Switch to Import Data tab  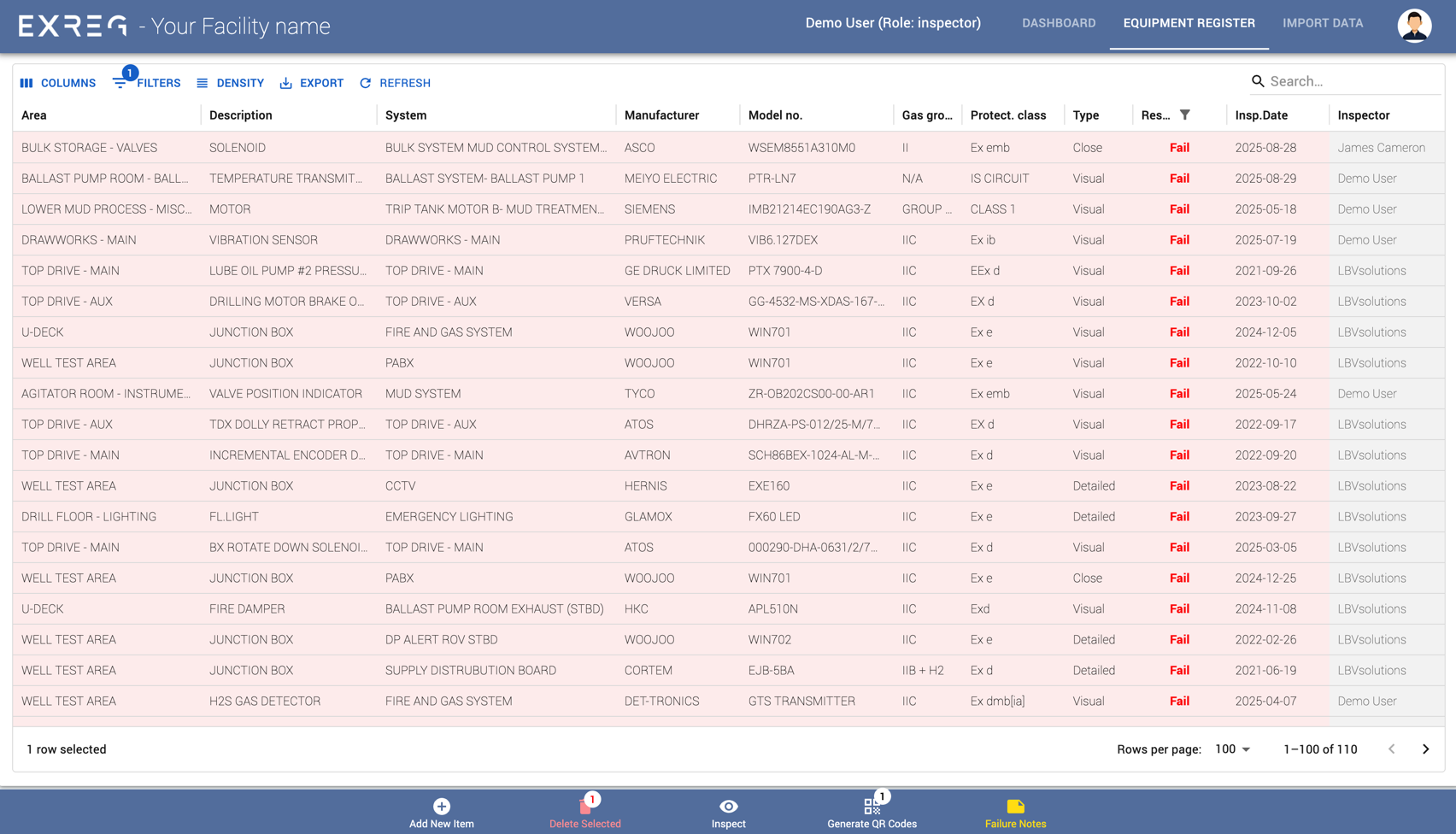tap(1323, 23)
